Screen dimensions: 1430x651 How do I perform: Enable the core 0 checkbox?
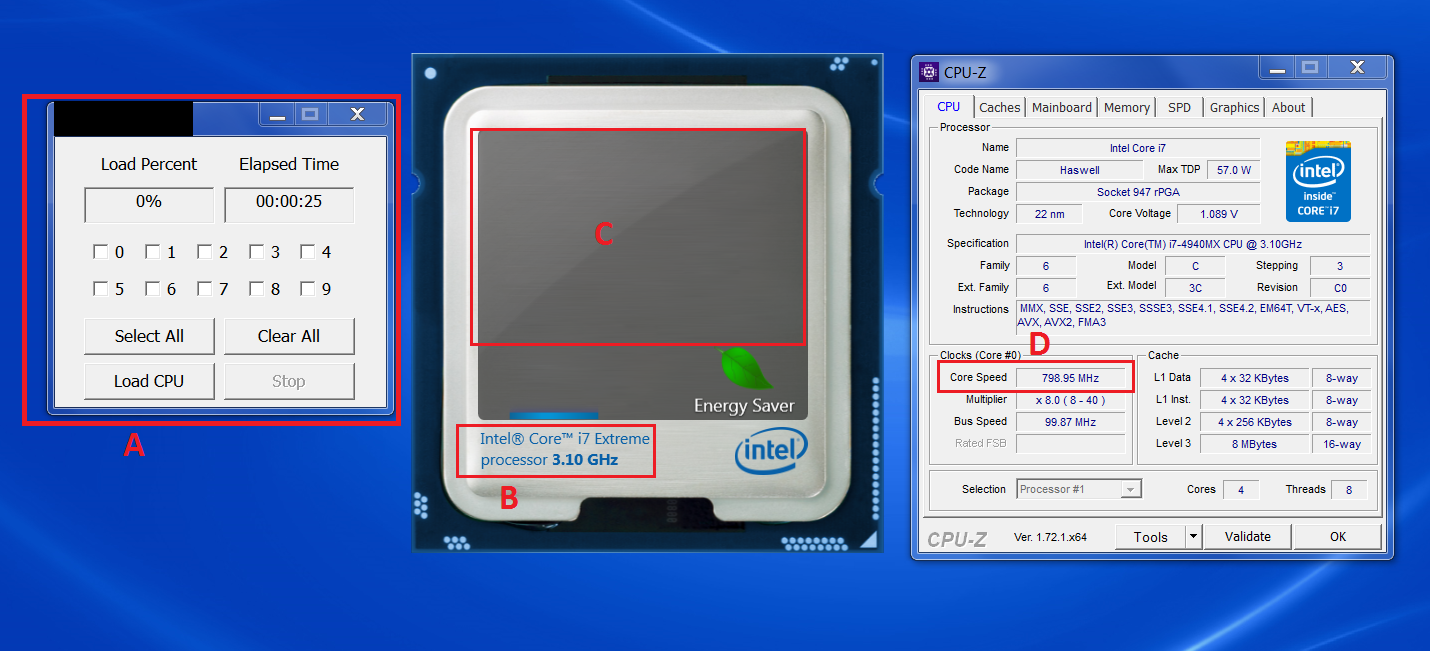pyautogui.click(x=101, y=252)
